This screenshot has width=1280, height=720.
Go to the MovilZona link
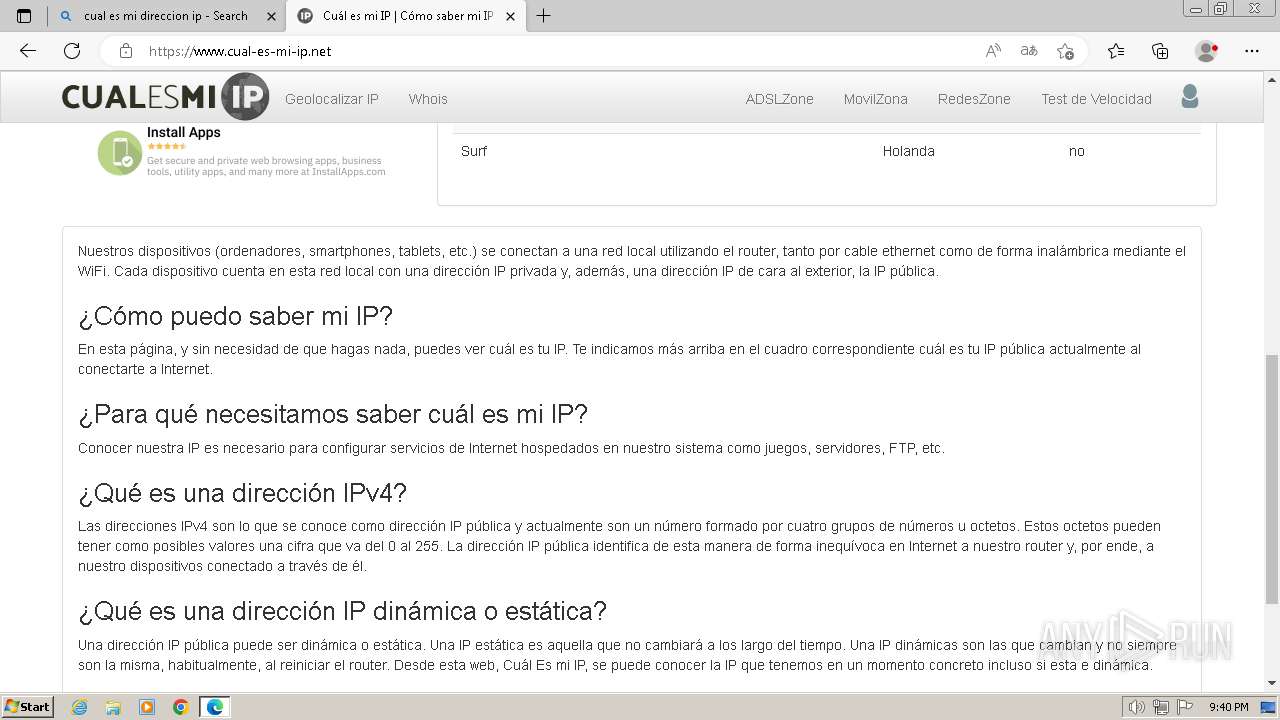[876, 99]
